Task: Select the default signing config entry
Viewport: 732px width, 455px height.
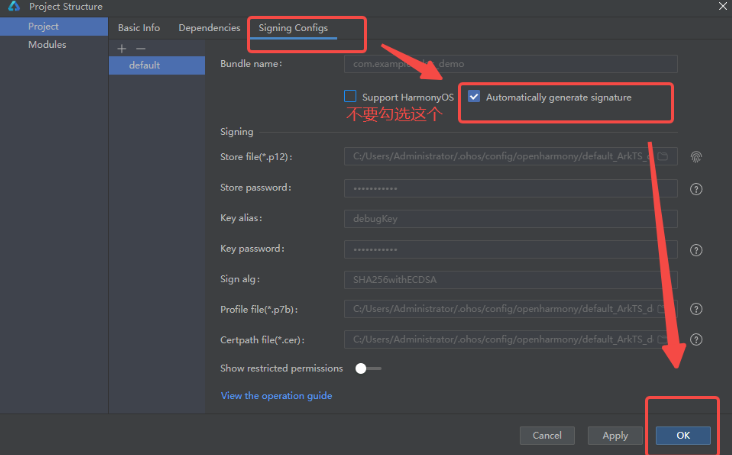Action: 144,65
